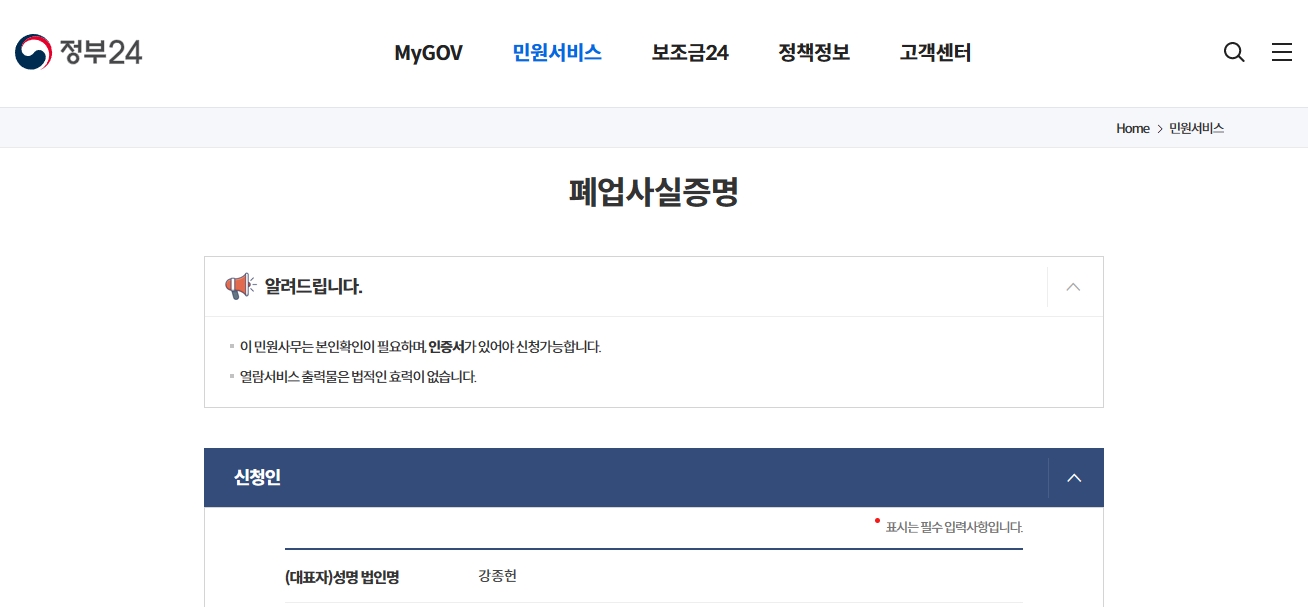Click the megaphone notice icon
The height and width of the screenshot is (607, 1308).
(240, 287)
